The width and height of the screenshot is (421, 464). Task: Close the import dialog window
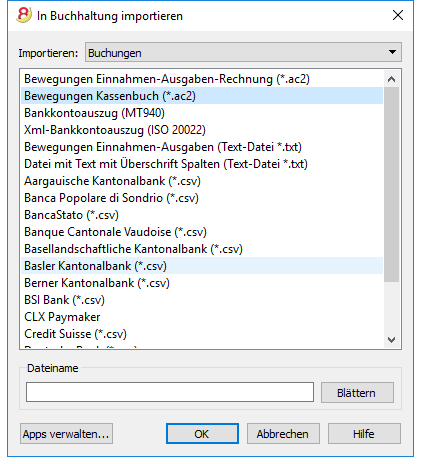tap(398, 15)
